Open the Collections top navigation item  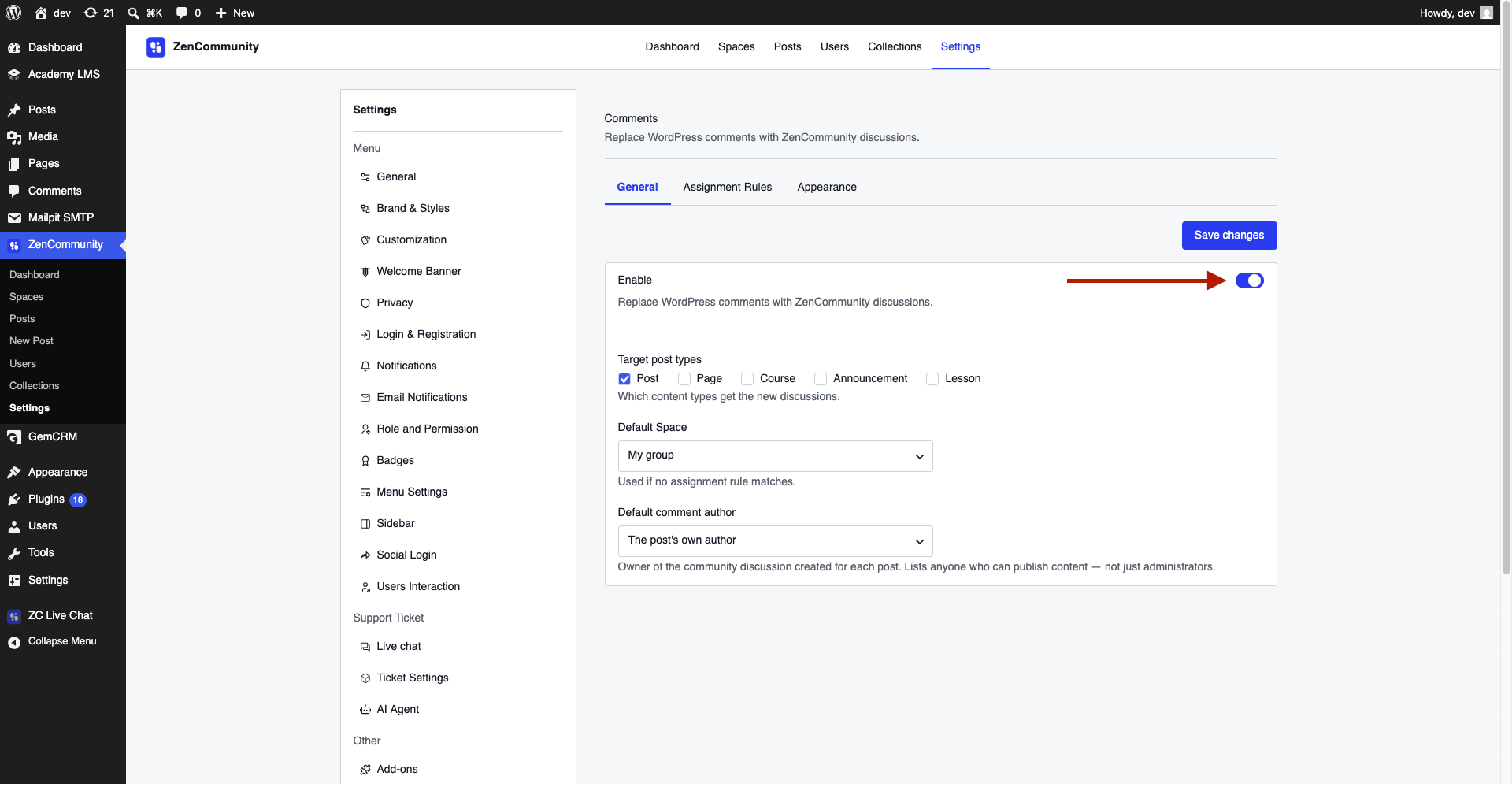point(895,47)
